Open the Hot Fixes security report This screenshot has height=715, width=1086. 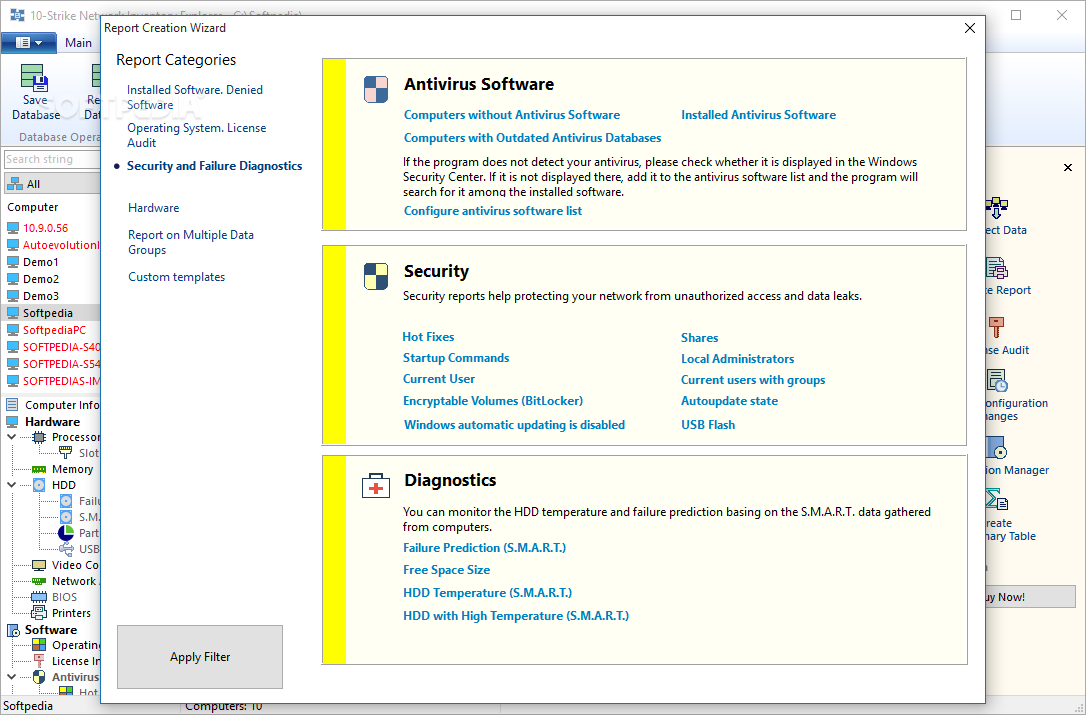(x=428, y=337)
